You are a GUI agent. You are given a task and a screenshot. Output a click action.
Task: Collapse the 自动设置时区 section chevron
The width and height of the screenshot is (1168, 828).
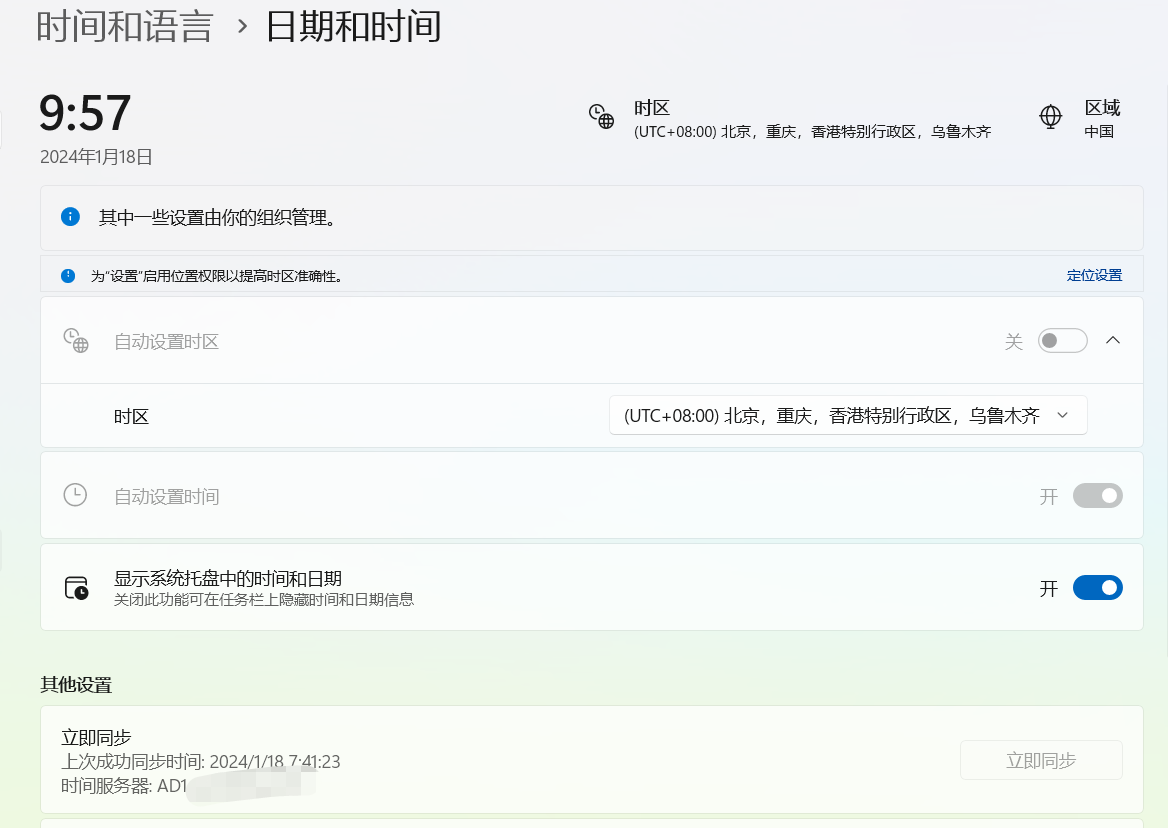tap(1113, 341)
